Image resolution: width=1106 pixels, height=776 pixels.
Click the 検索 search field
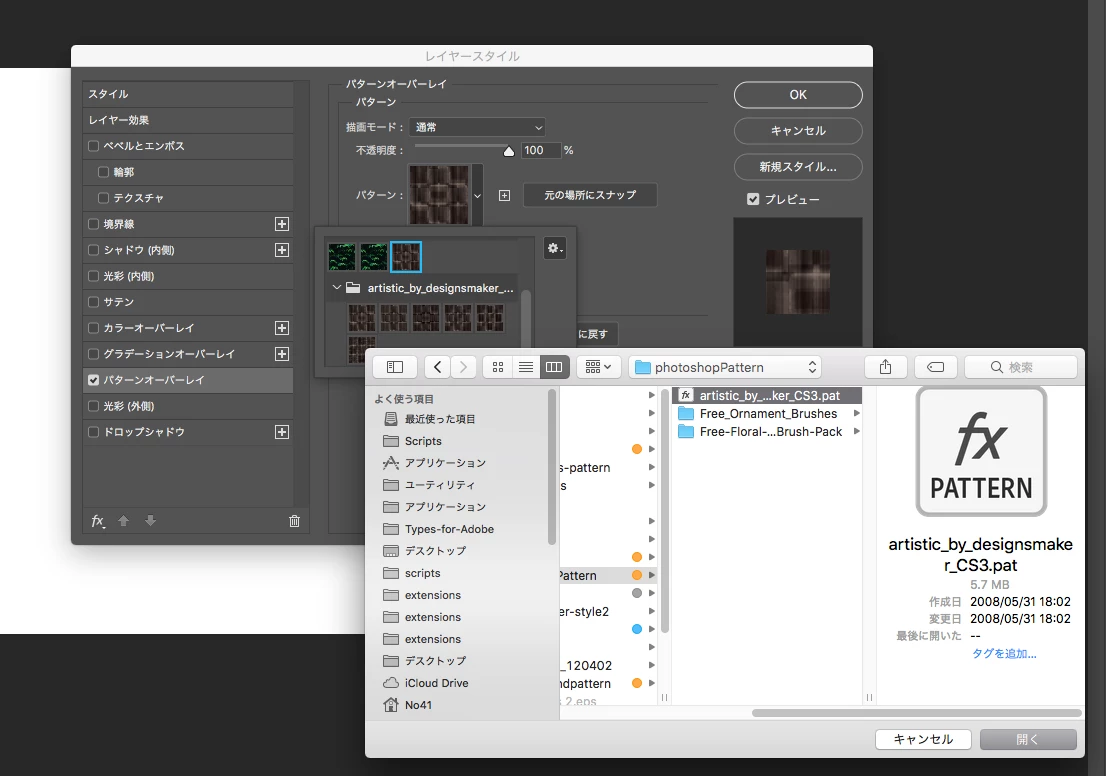click(1021, 367)
